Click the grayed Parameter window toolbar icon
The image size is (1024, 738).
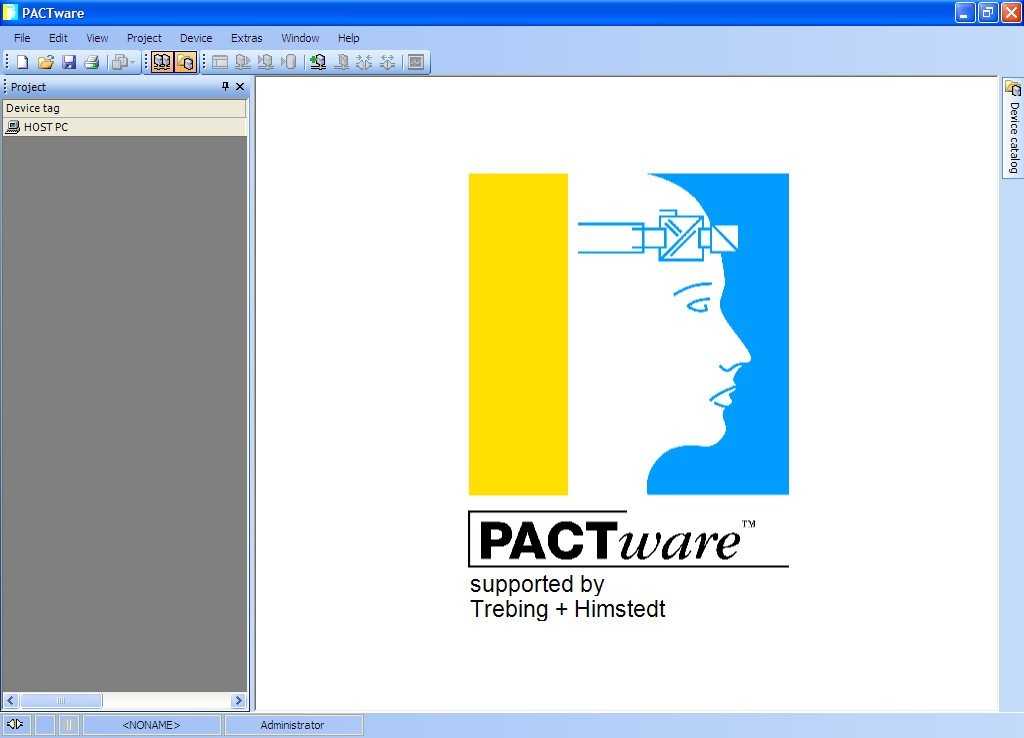(220, 62)
